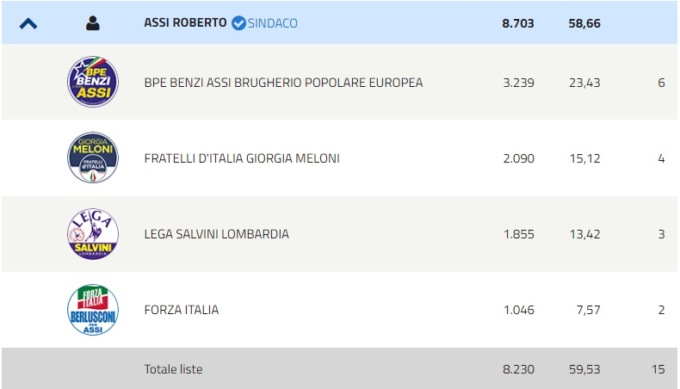Select the Forza Italia list name

pyautogui.click(x=181, y=310)
